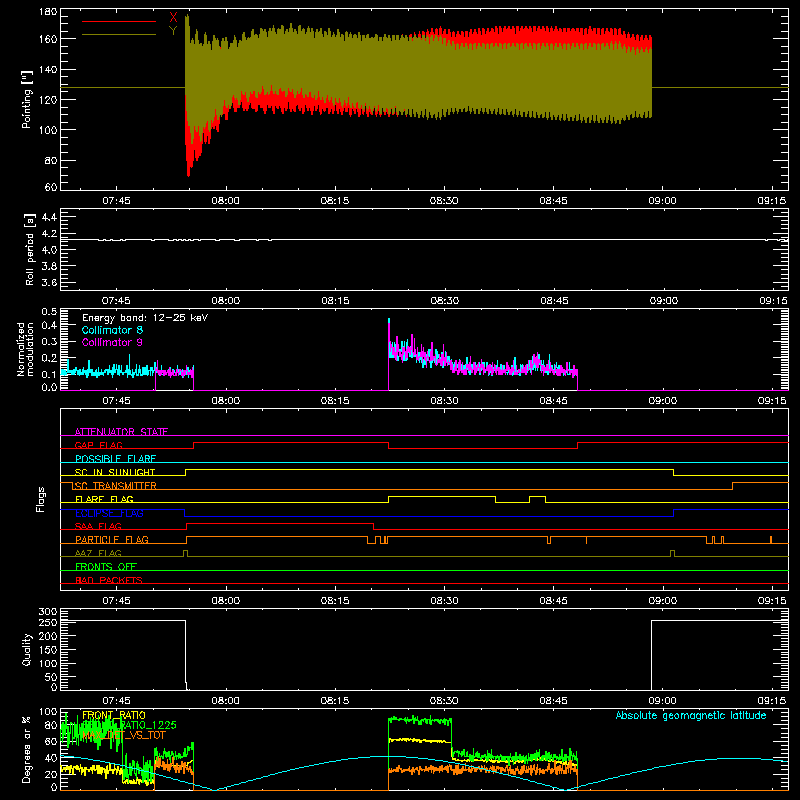Select the BAD_PACKETS flag label

click(109, 580)
